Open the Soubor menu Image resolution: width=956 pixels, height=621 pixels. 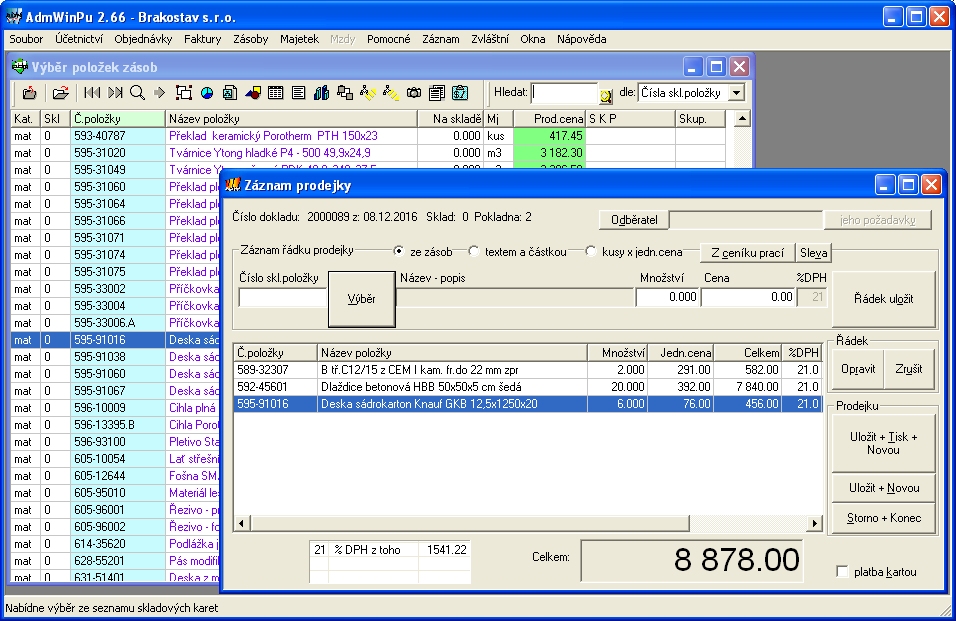coord(26,39)
